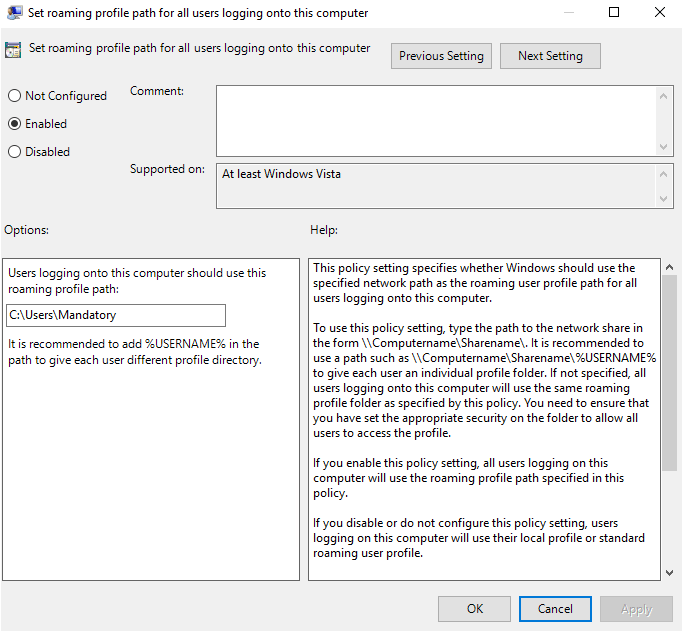Set the policy to Disabled
683x634 pixels.
pos(14,152)
